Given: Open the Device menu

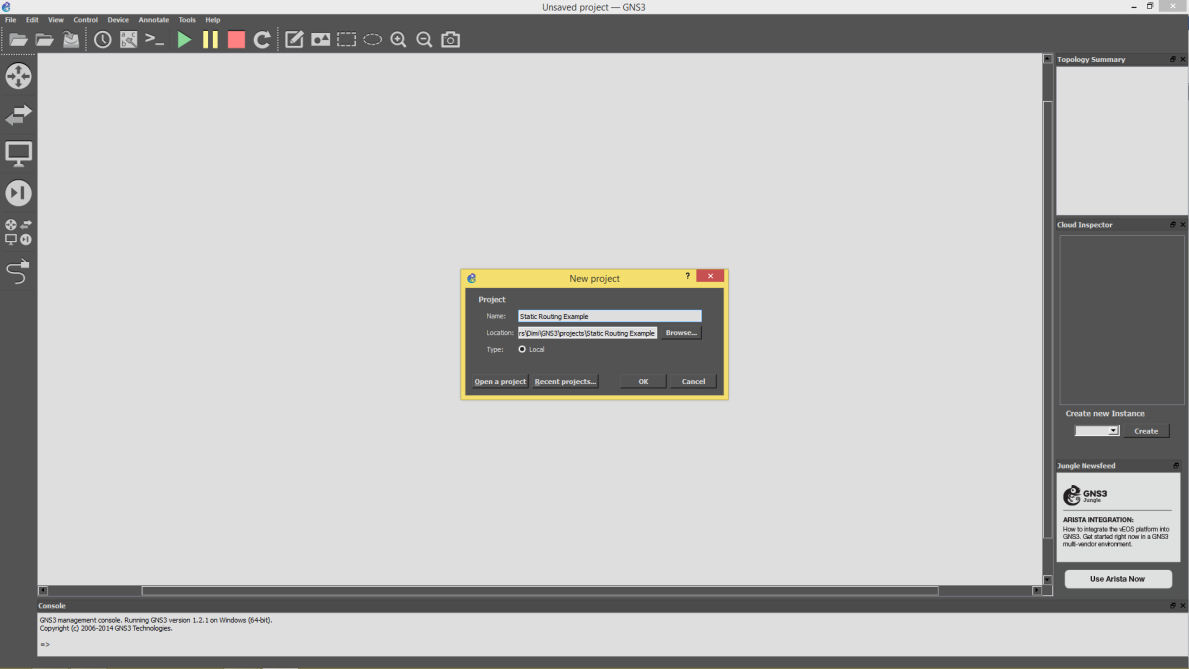Looking at the screenshot, I should [118, 20].
